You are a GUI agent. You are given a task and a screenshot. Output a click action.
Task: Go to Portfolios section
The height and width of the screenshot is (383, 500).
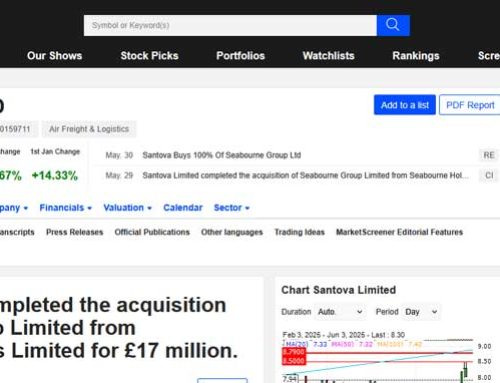(240, 56)
